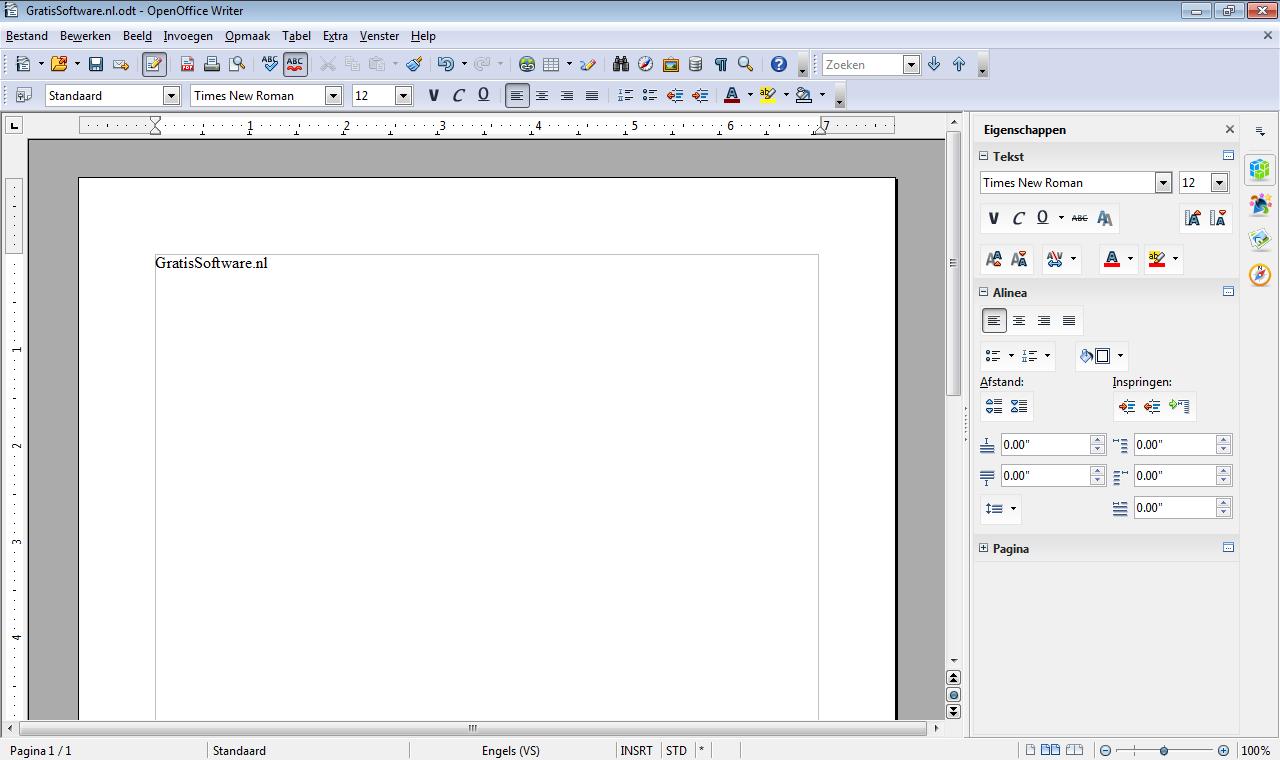
Task: Open the Opmaak menu
Action: 247,36
